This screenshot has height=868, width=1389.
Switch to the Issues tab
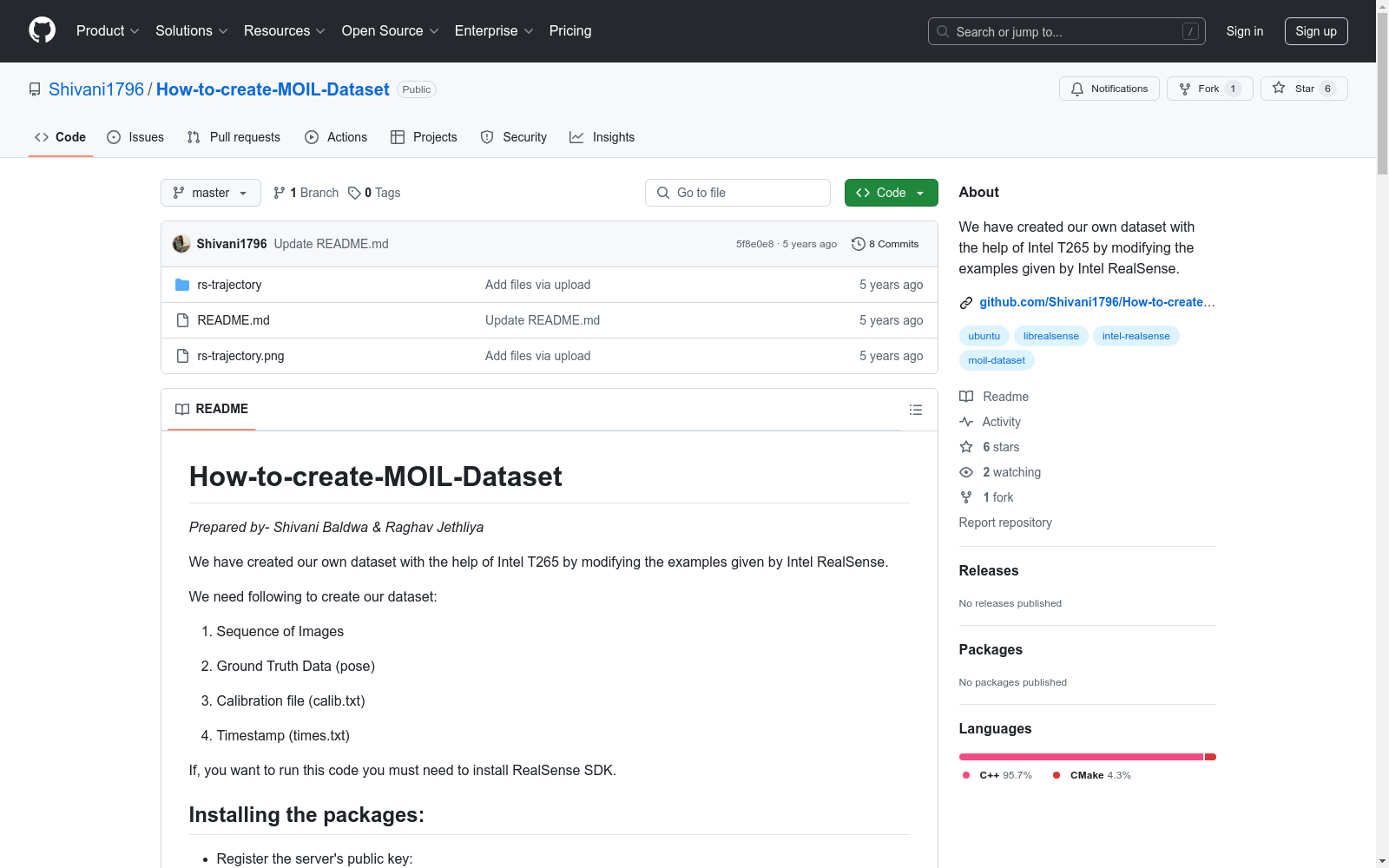coord(135,137)
